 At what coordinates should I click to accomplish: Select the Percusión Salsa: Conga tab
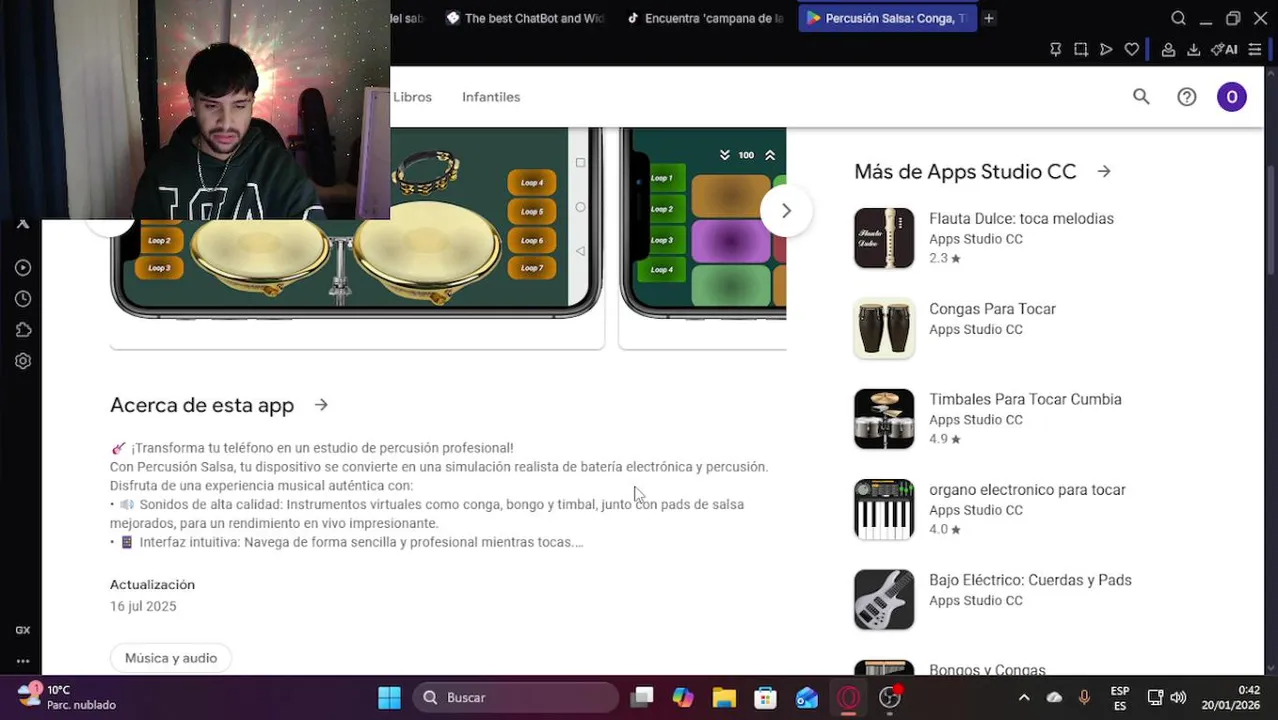886,18
